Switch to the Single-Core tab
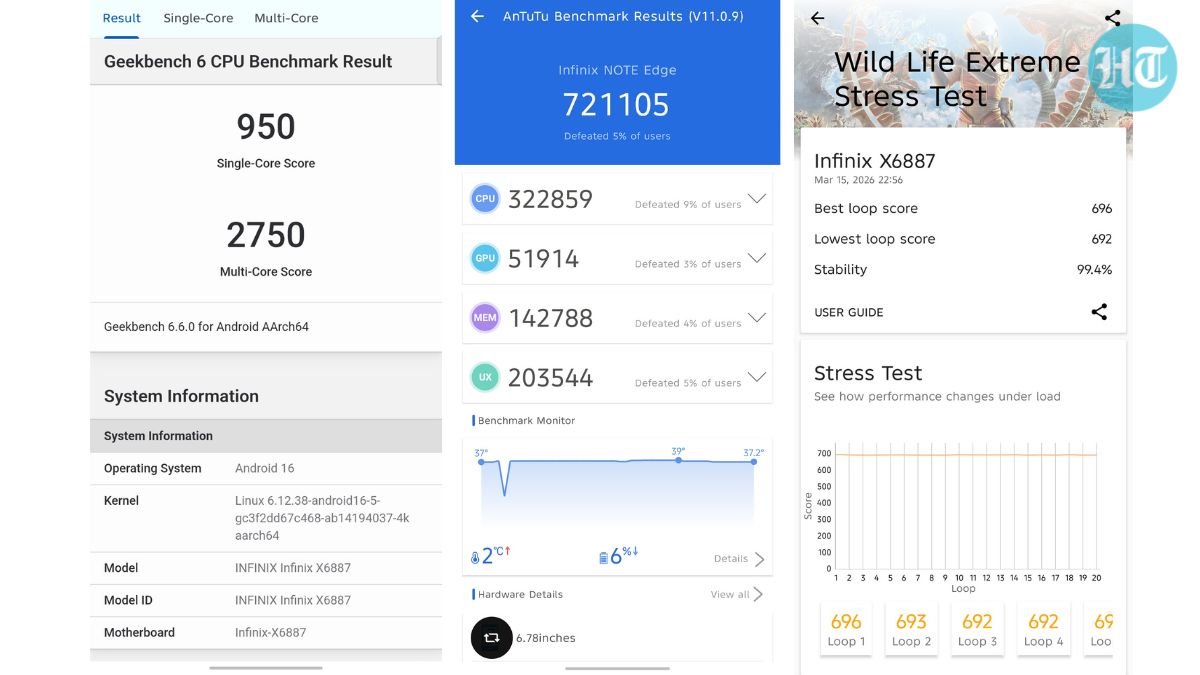The height and width of the screenshot is (675, 1200). tap(198, 18)
